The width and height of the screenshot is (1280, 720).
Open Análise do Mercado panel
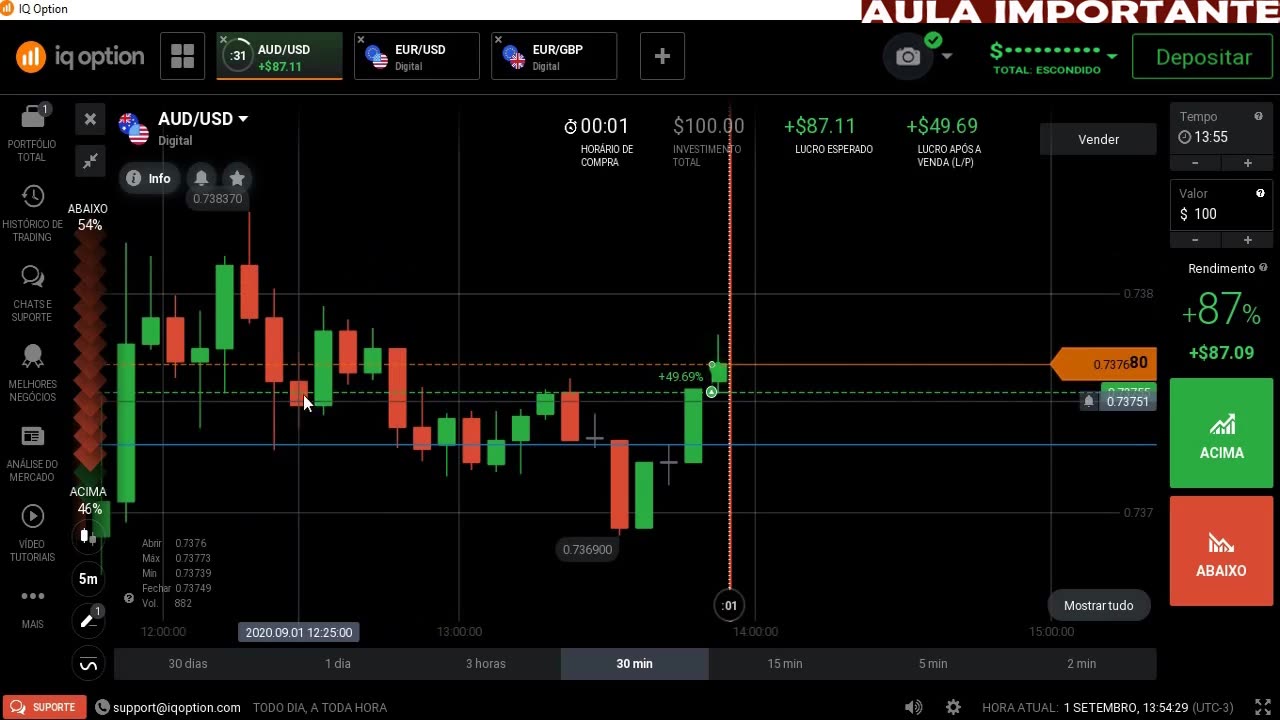[32, 453]
